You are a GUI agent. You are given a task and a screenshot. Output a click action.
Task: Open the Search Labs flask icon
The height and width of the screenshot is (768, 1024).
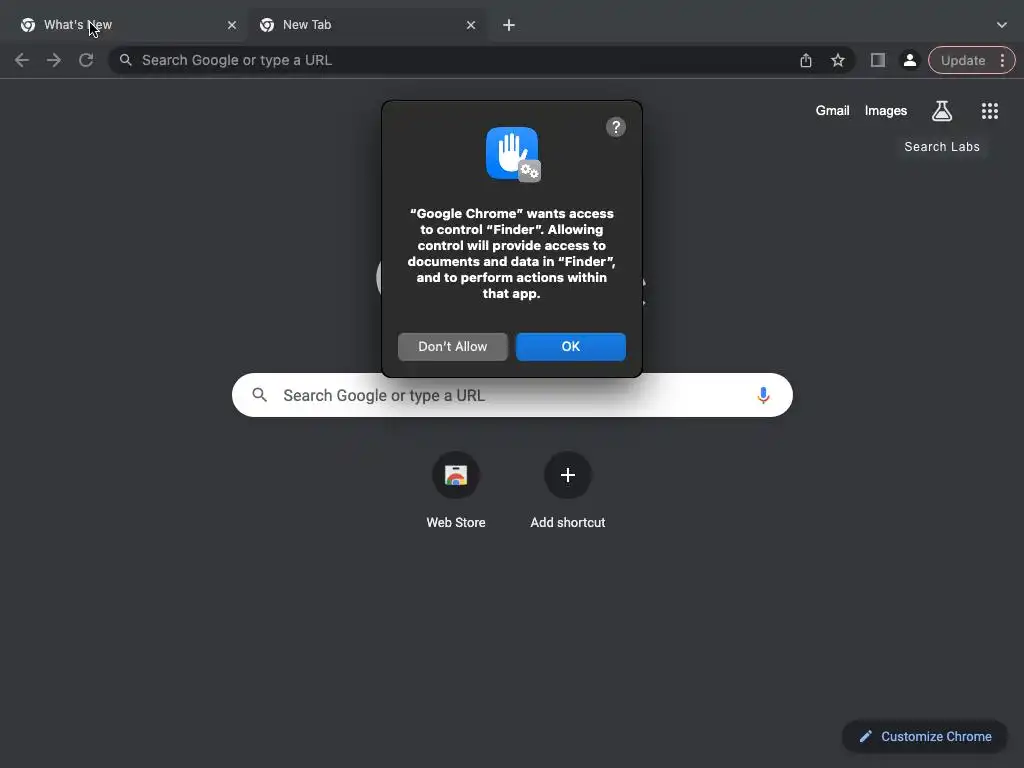pos(942,111)
